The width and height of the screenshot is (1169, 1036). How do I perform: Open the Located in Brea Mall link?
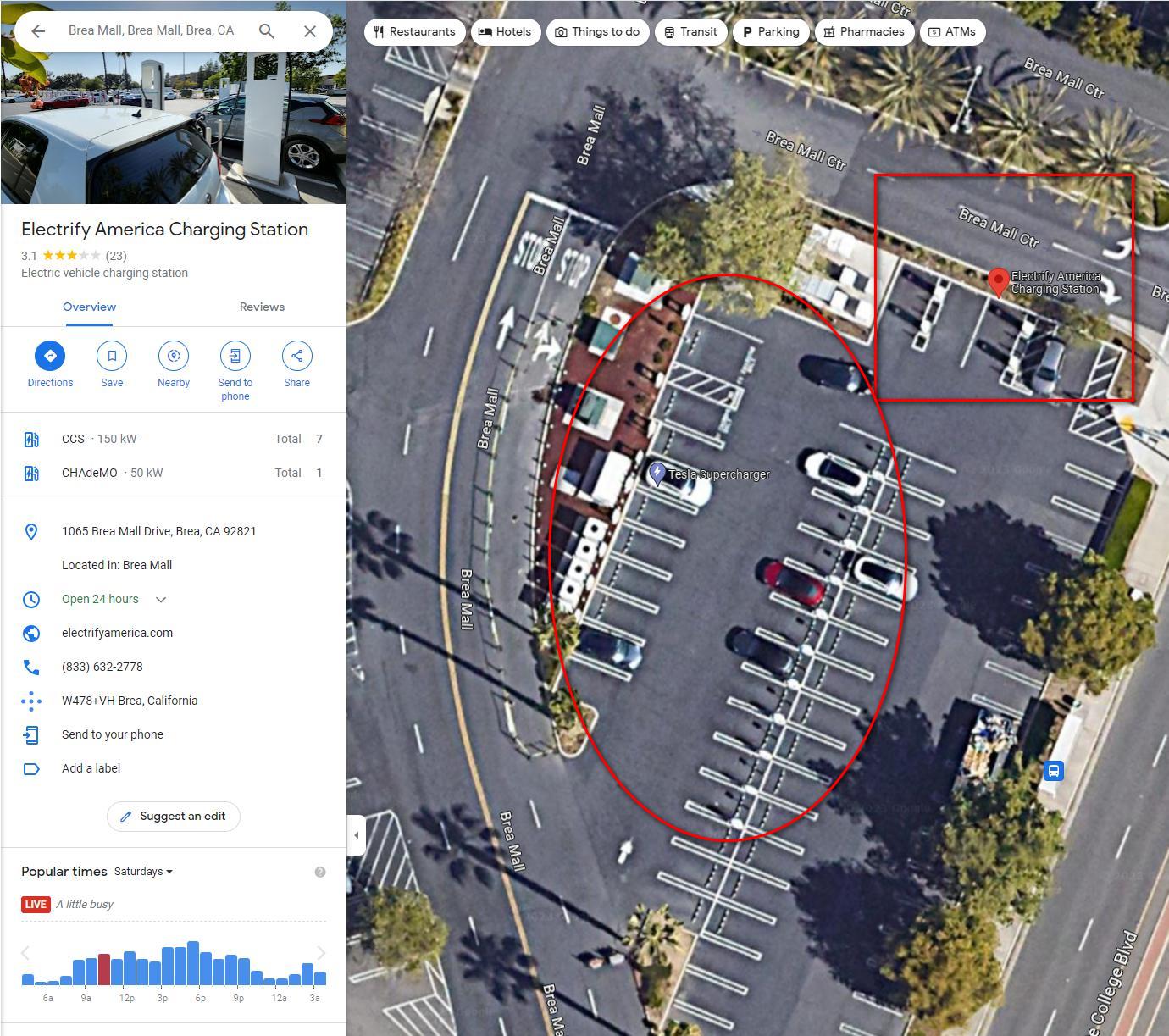[117, 565]
